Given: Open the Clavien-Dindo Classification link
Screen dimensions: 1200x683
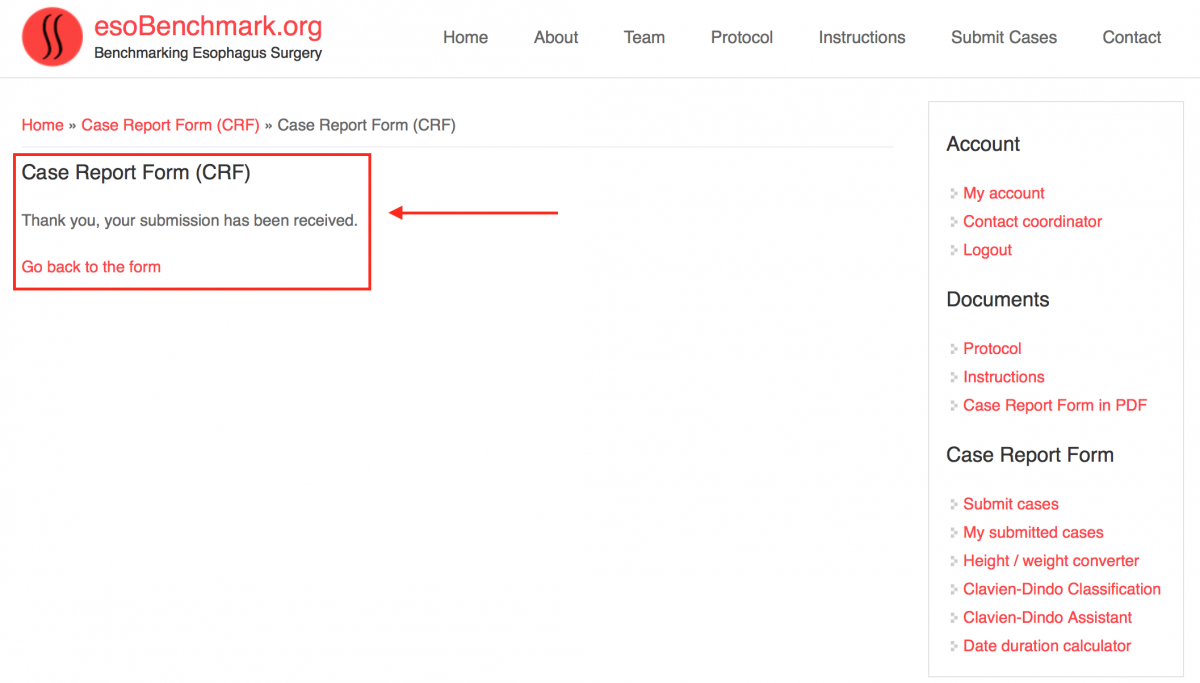Looking at the screenshot, I should point(1061,589).
